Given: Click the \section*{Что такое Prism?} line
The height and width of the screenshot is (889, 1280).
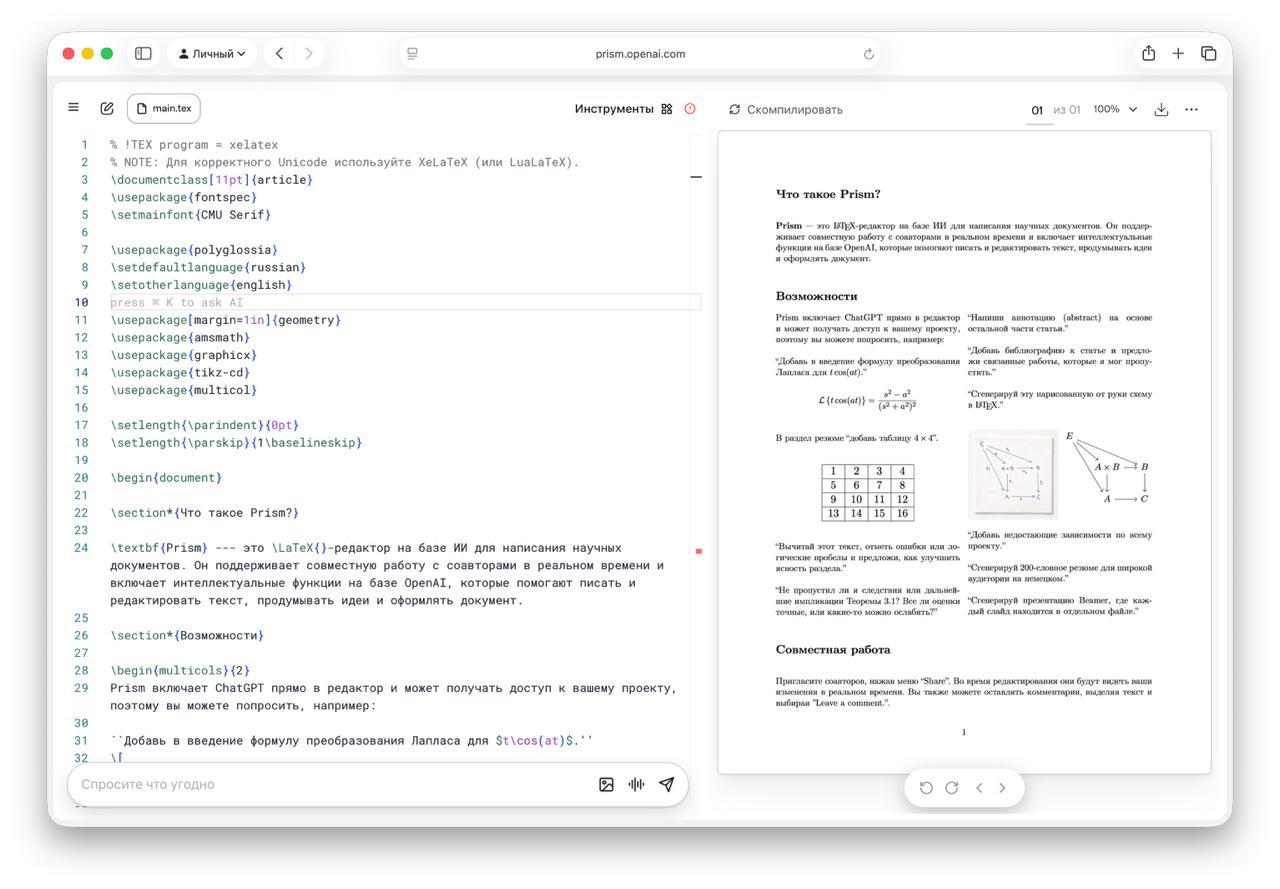Looking at the screenshot, I should tap(205, 512).
